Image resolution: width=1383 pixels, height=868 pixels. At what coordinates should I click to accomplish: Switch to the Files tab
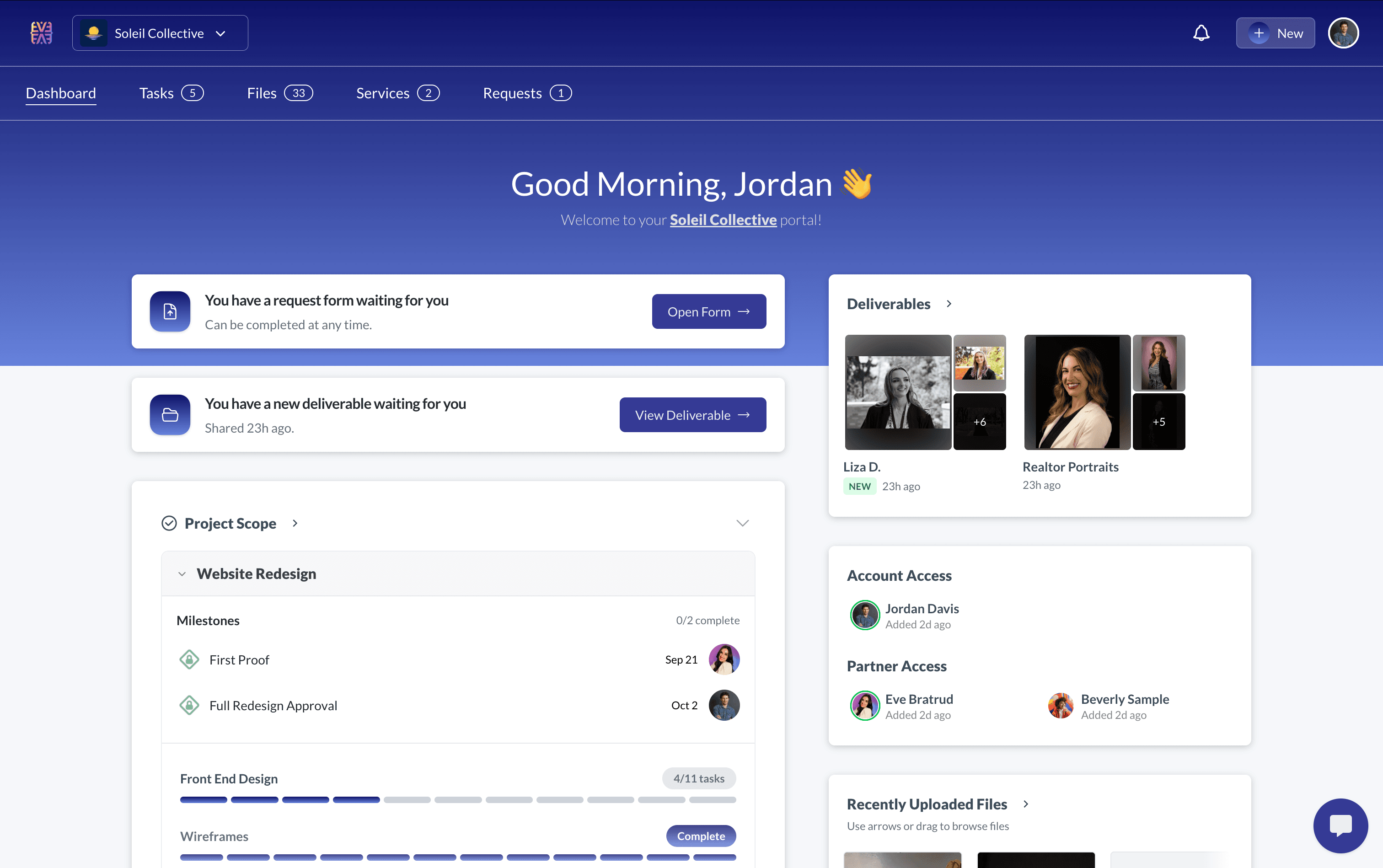pos(279,93)
